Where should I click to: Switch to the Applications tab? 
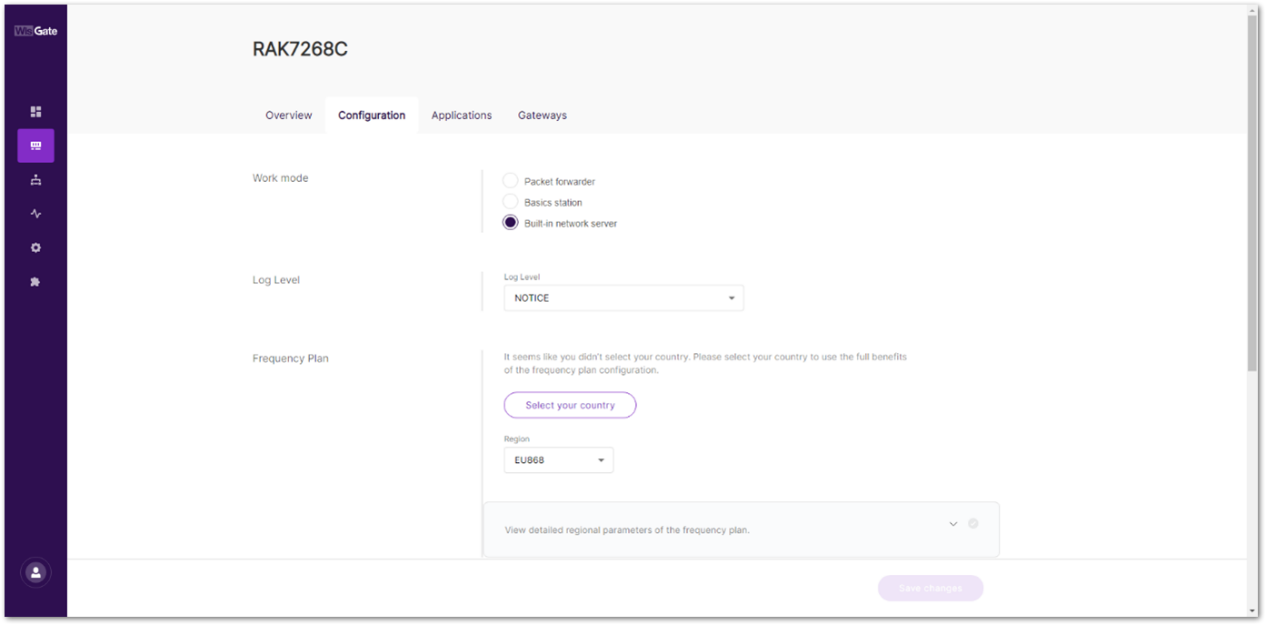coord(461,115)
